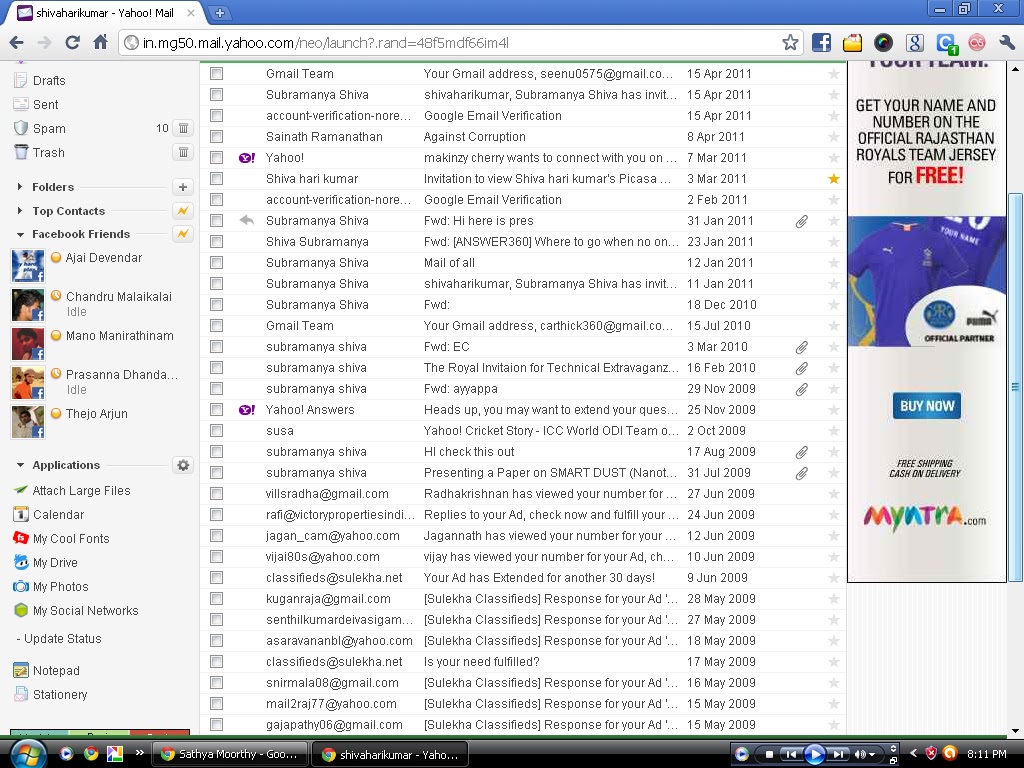Star the Gmail Team seenu0575 message

(x=834, y=74)
